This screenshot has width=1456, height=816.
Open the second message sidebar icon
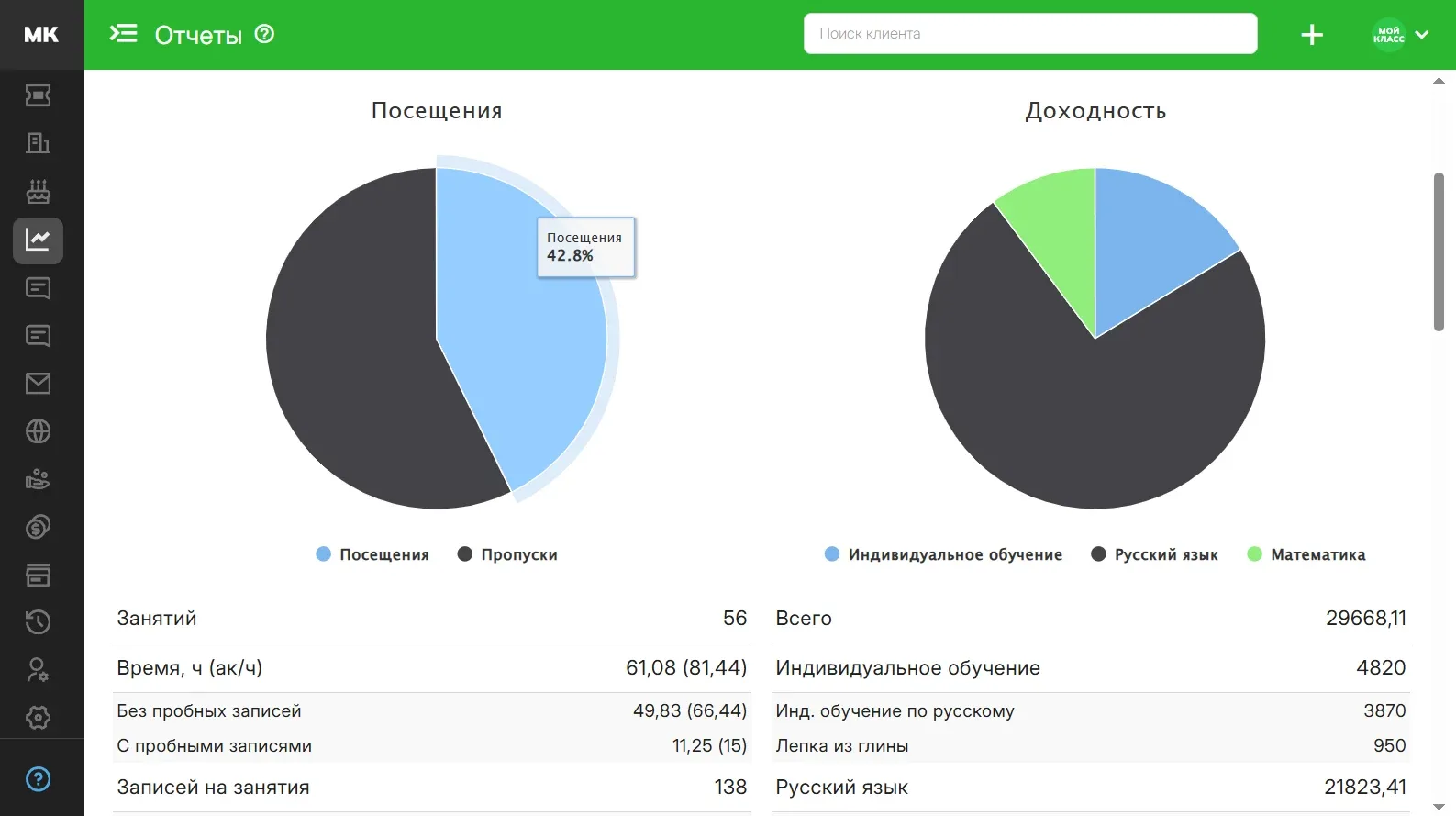pyautogui.click(x=38, y=336)
